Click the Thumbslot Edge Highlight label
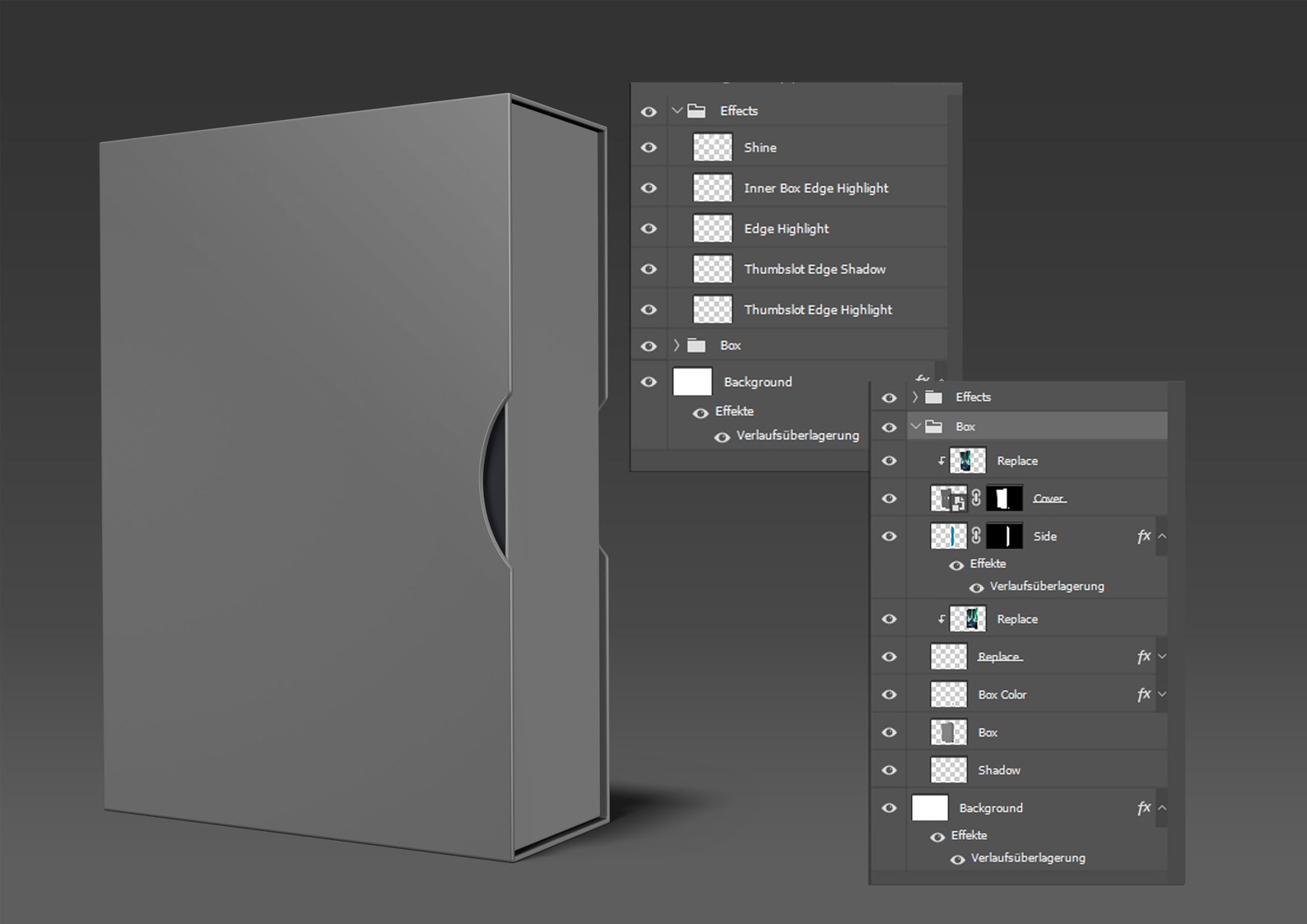The width and height of the screenshot is (1307, 924). click(x=818, y=309)
